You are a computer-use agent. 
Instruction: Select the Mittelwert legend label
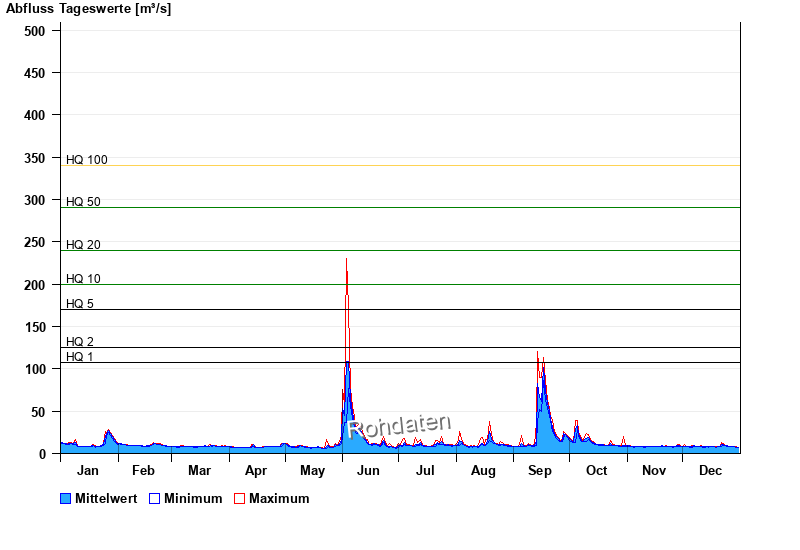coord(107,498)
